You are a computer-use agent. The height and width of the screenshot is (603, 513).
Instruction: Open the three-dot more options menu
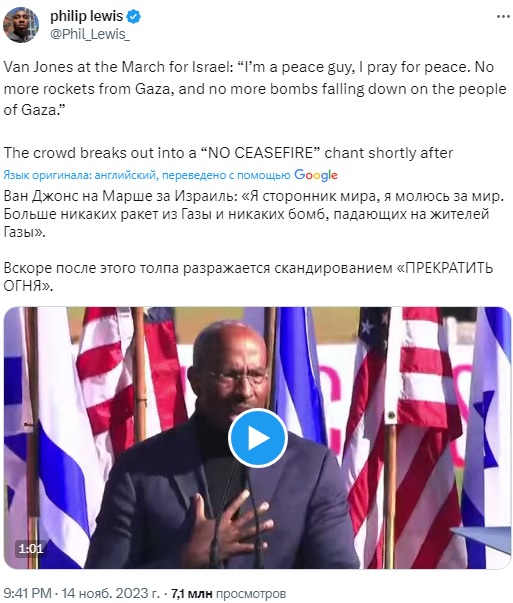503,17
